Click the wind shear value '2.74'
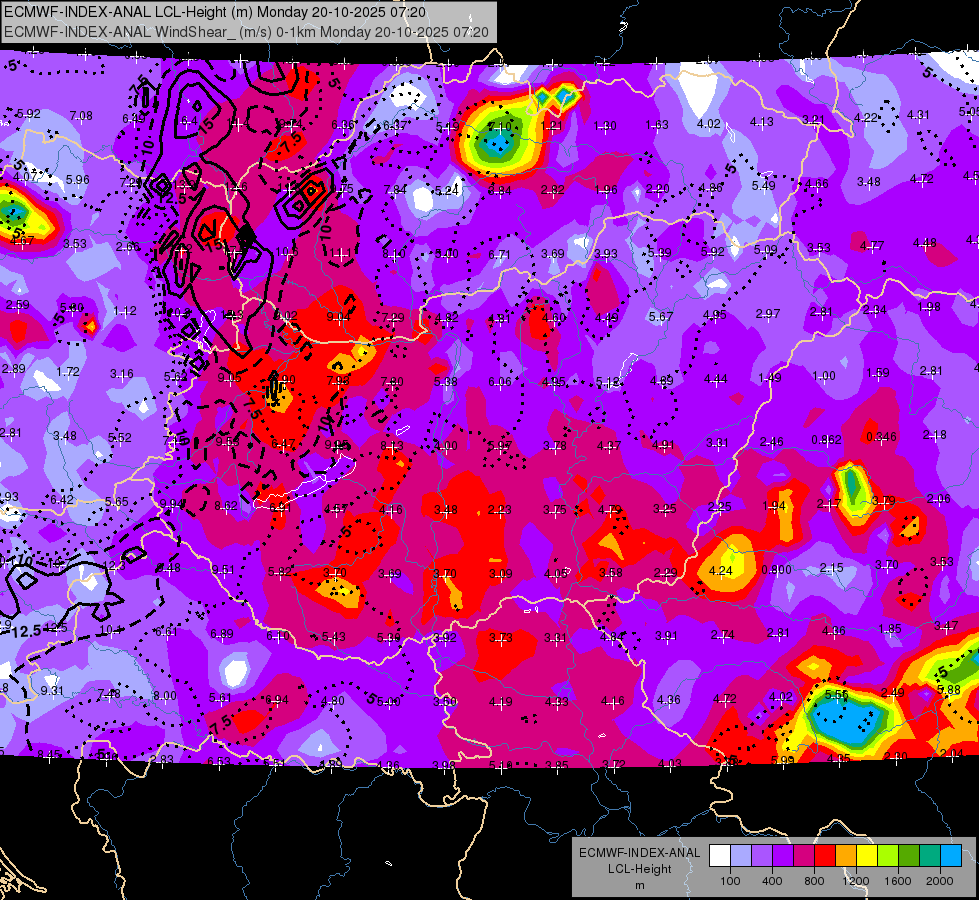Viewport: 979px width, 900px height. [x=722, y=635]
